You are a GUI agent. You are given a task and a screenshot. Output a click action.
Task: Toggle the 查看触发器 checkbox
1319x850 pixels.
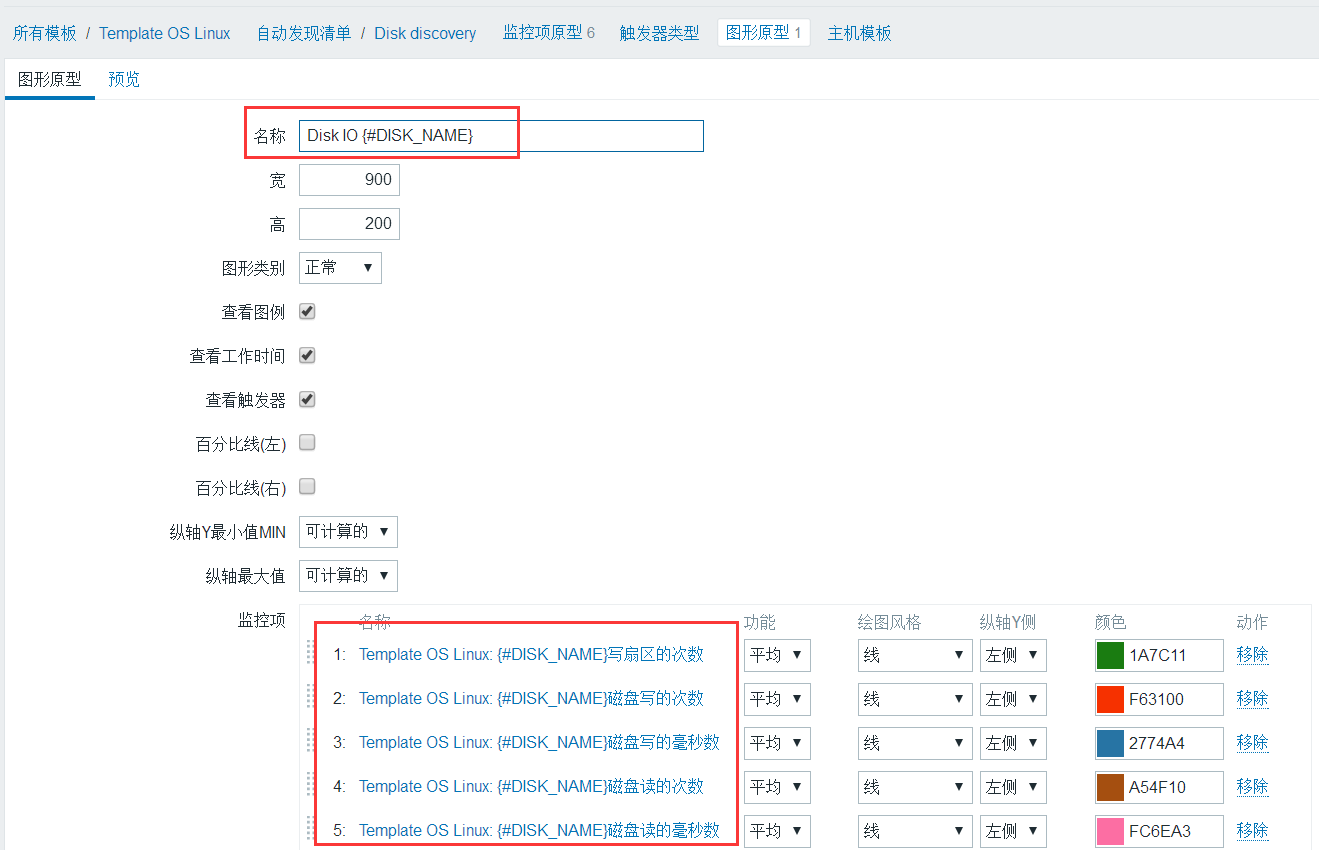pyautogui.click(x=308, y=399)
